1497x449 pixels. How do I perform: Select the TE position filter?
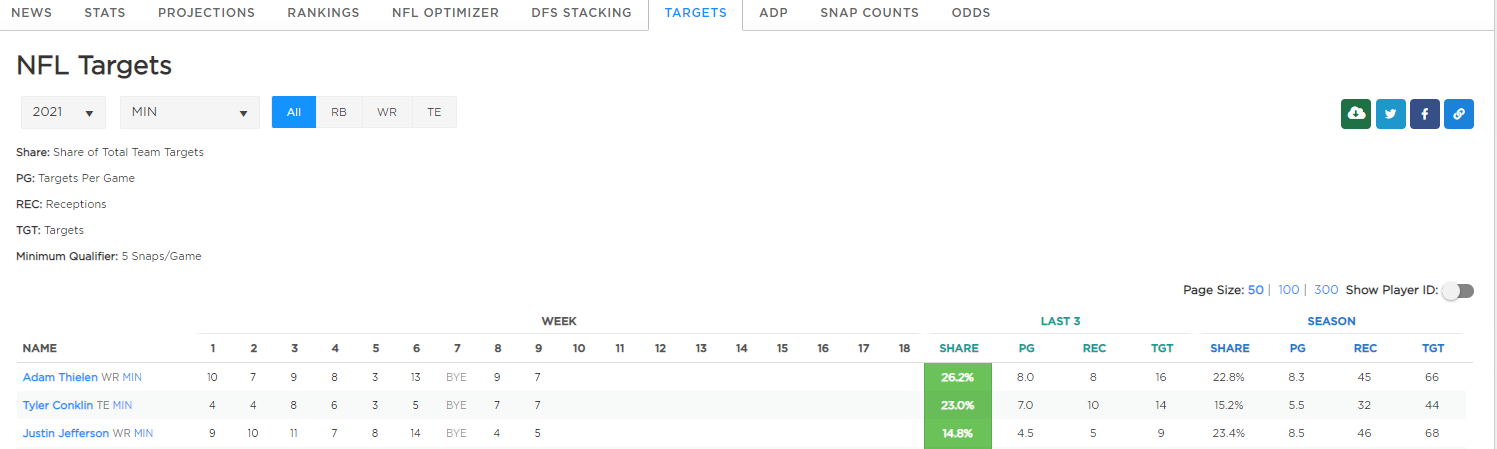(x=434, y=113)
